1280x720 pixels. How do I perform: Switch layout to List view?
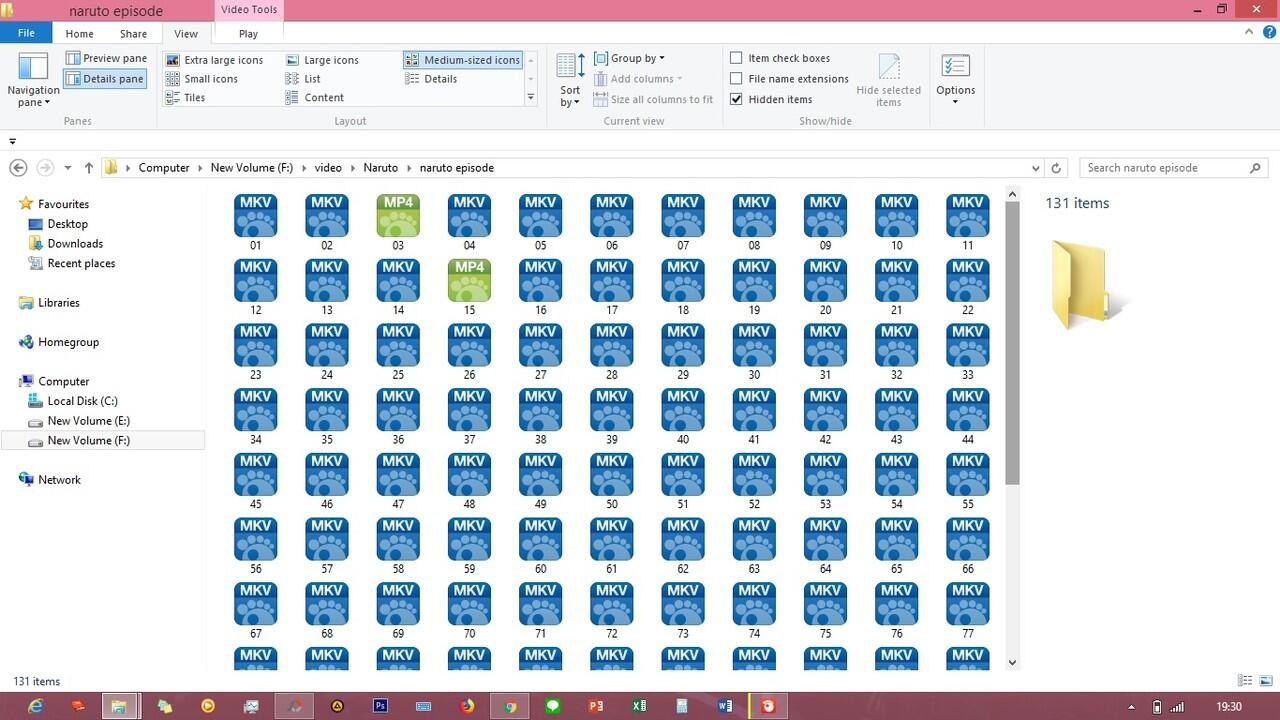click(x=303, y=79)
